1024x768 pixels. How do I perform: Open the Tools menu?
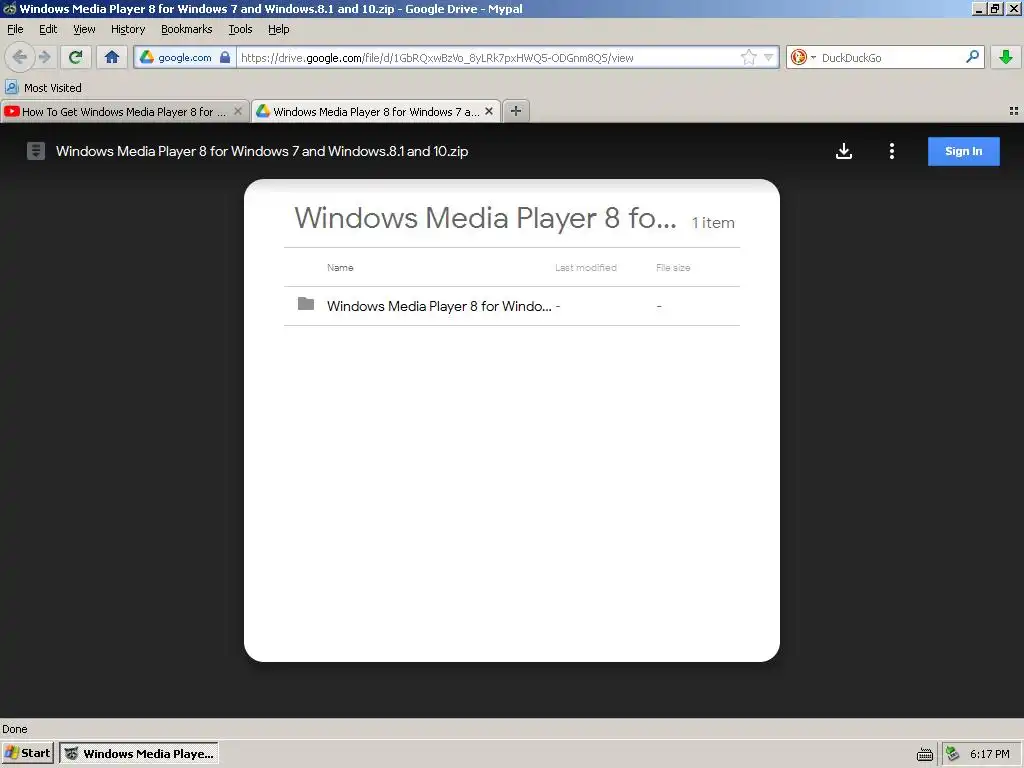(x=240, y=29)
